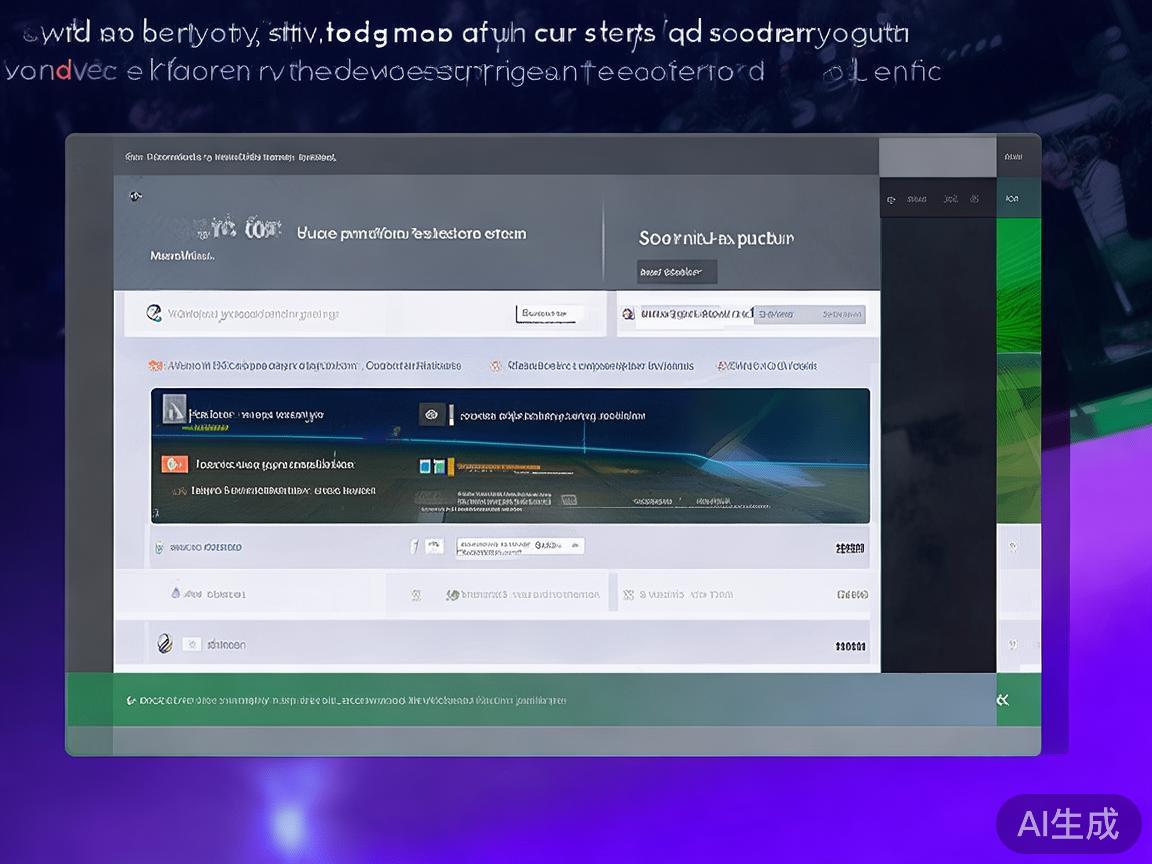Click the orange icon starting the category links row
The image size is (1152, 864).
pyautogui.click(x=155, y=366)
